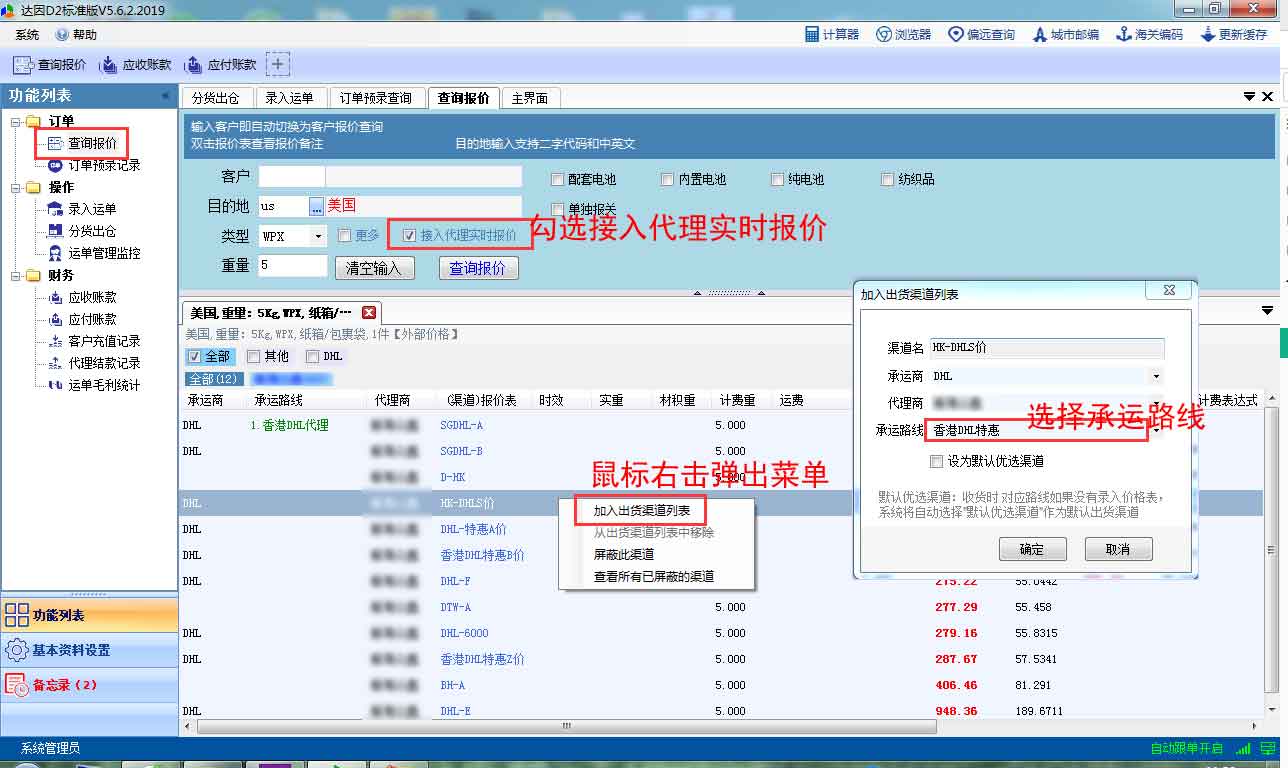Screen dimensions: 1288x768
Task: Click the 重量 weight input field
Action: [x=293, y=266]
